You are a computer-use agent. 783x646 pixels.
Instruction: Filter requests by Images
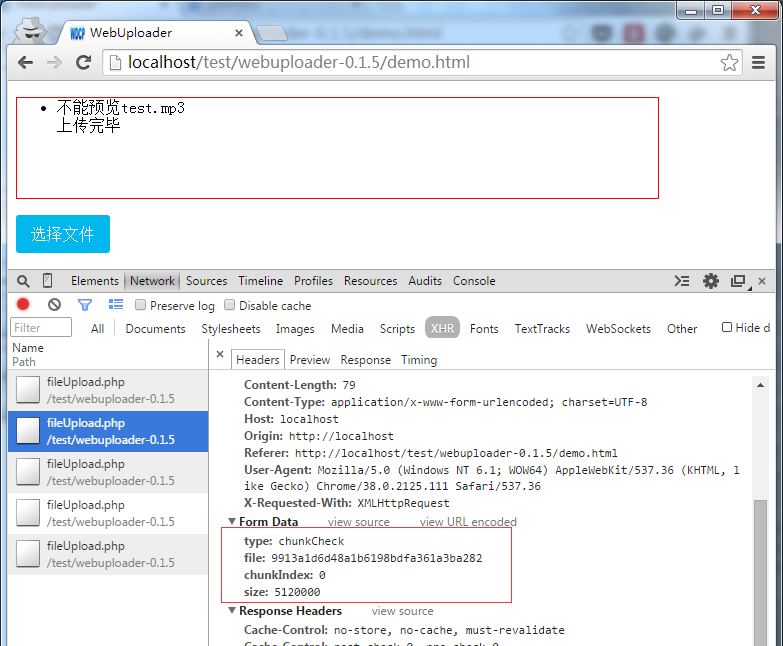(x=295, y=328)
